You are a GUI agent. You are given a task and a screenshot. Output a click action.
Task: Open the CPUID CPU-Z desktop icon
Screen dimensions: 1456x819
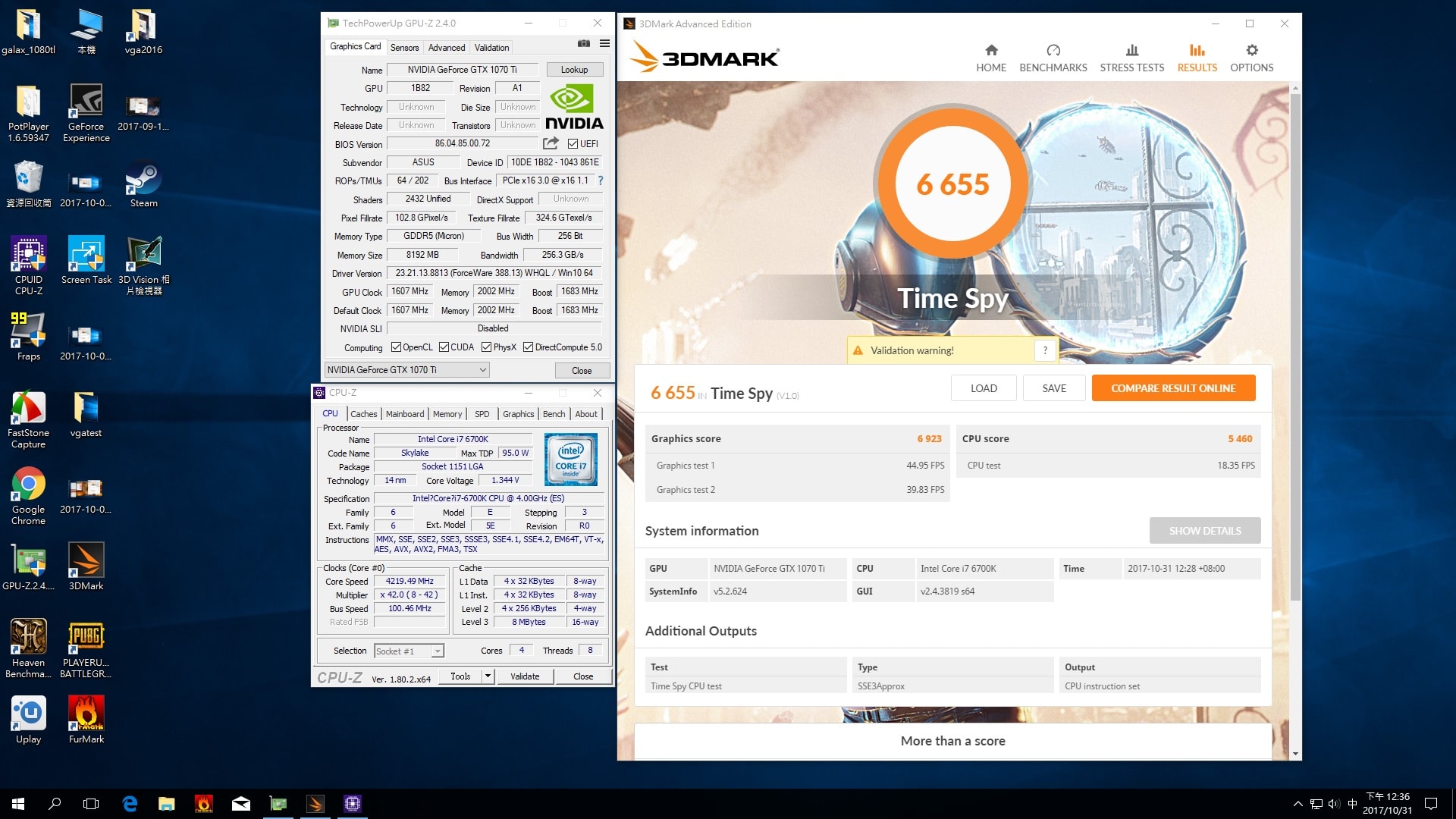tap(28, 265)
